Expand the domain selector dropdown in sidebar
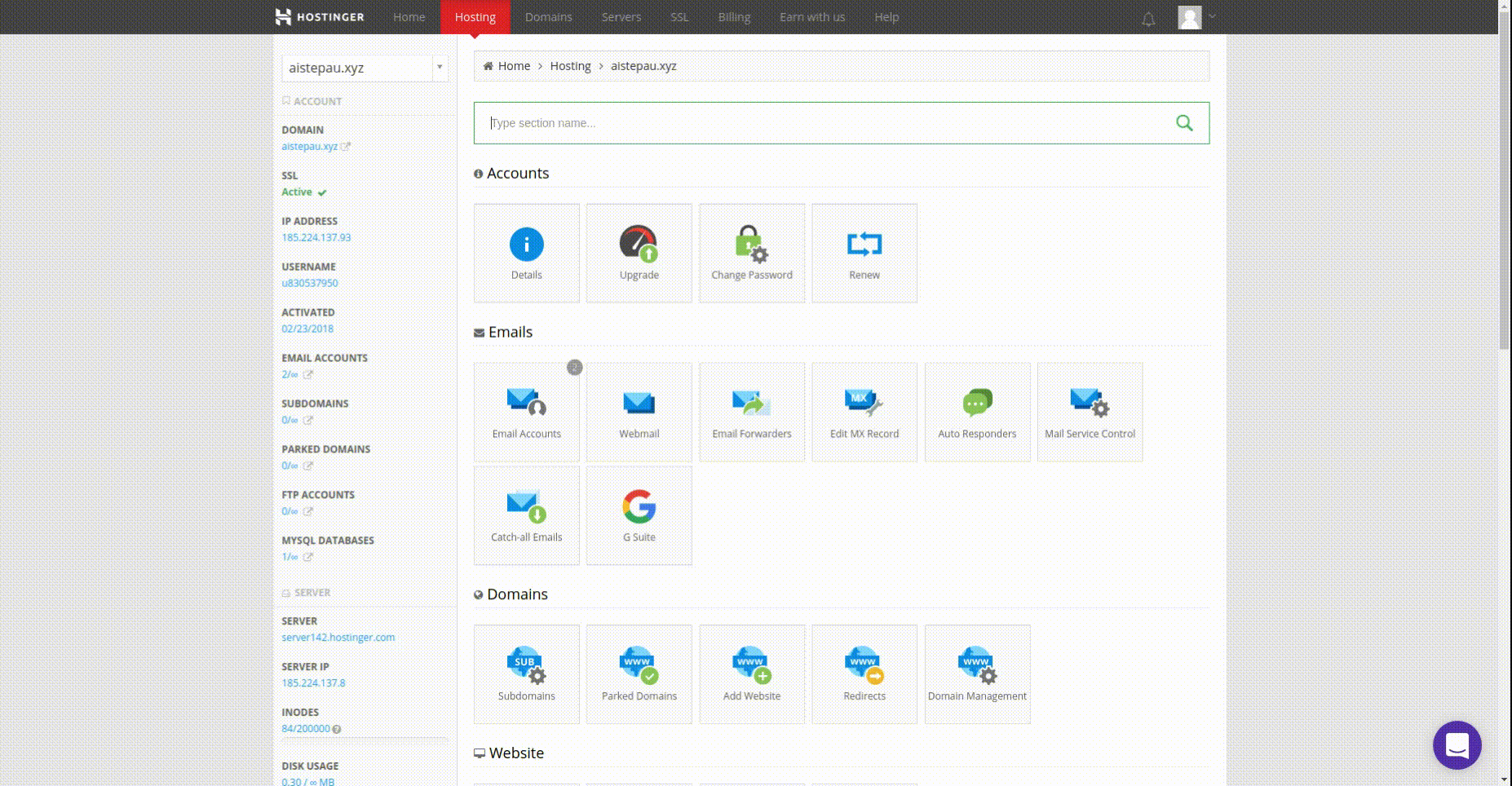1512x786 pixels. tap(440, 68)
